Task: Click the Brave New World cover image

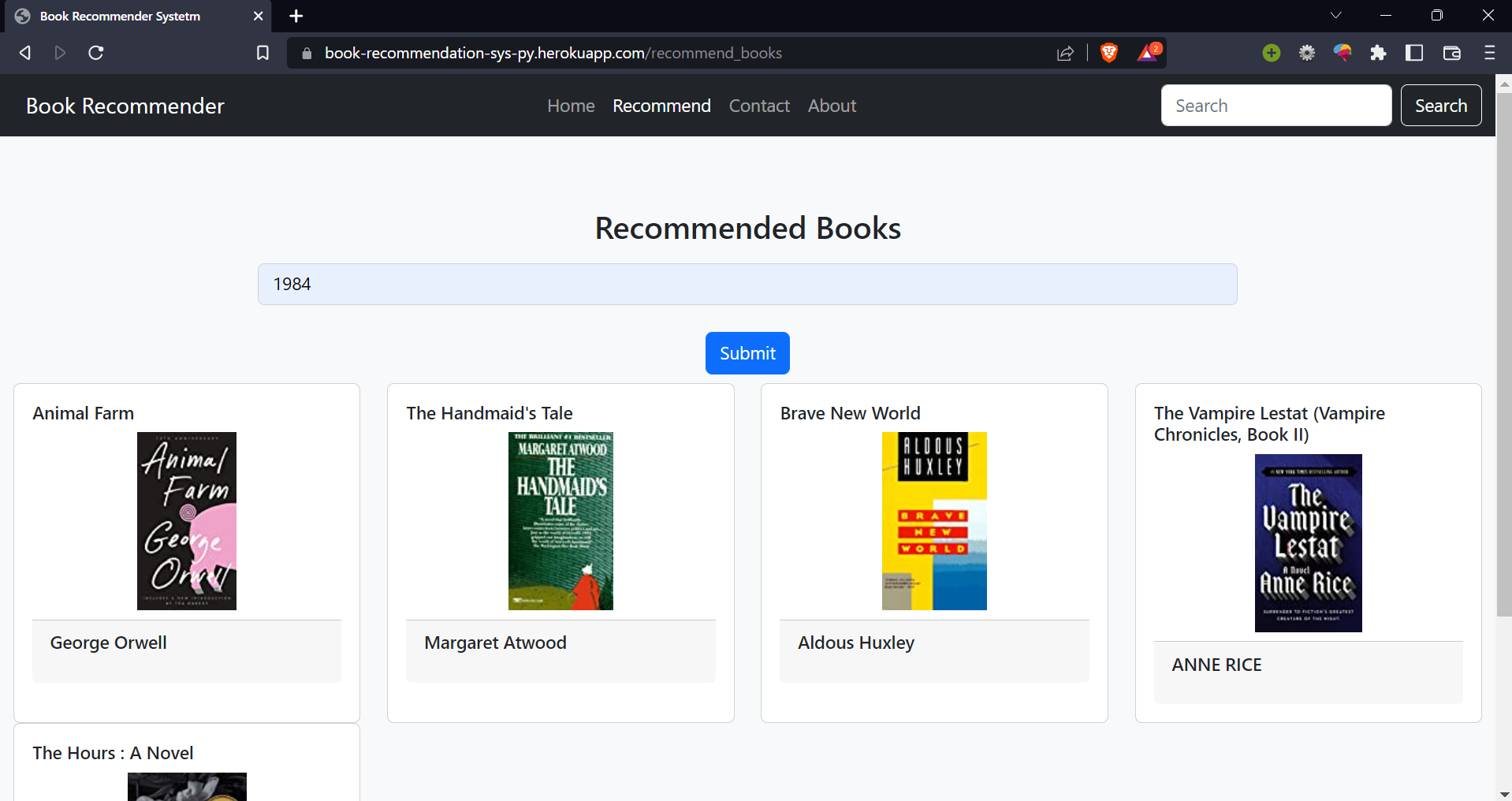Action: point(934,521)
